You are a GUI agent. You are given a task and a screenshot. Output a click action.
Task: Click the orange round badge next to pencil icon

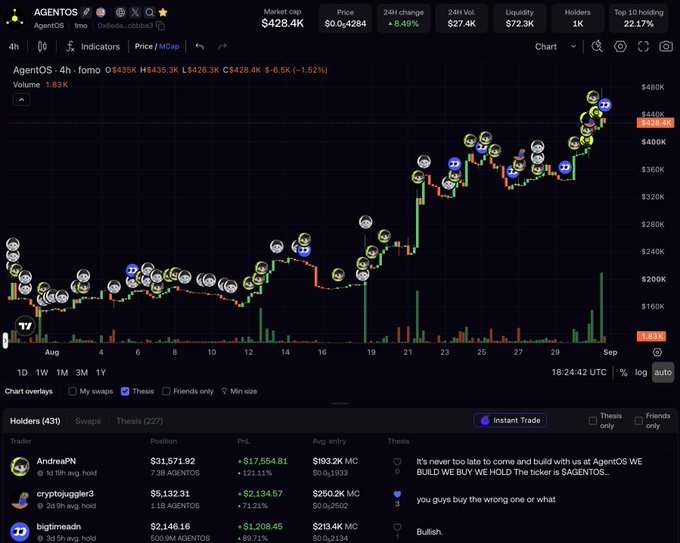pyautogui.click(x=101, y=12)
